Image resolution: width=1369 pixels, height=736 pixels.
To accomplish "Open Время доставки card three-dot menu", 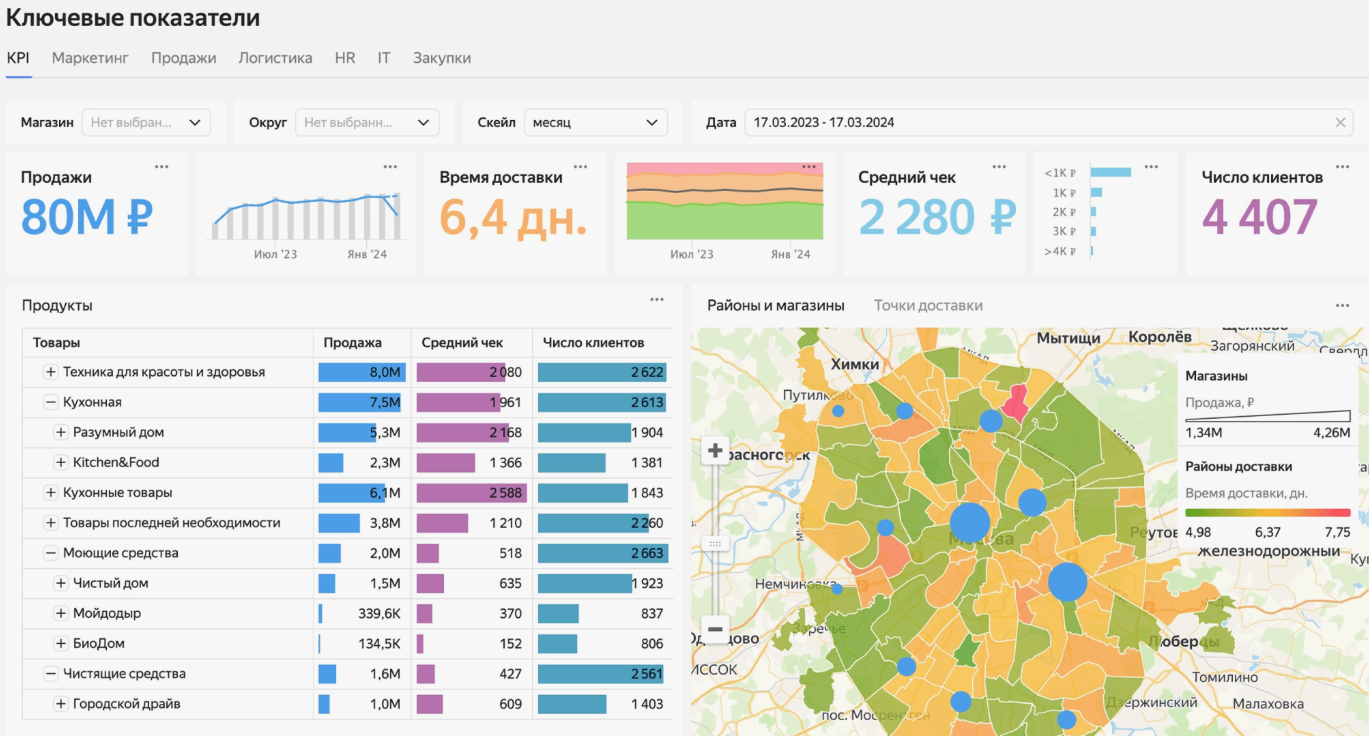I will 580,167.
